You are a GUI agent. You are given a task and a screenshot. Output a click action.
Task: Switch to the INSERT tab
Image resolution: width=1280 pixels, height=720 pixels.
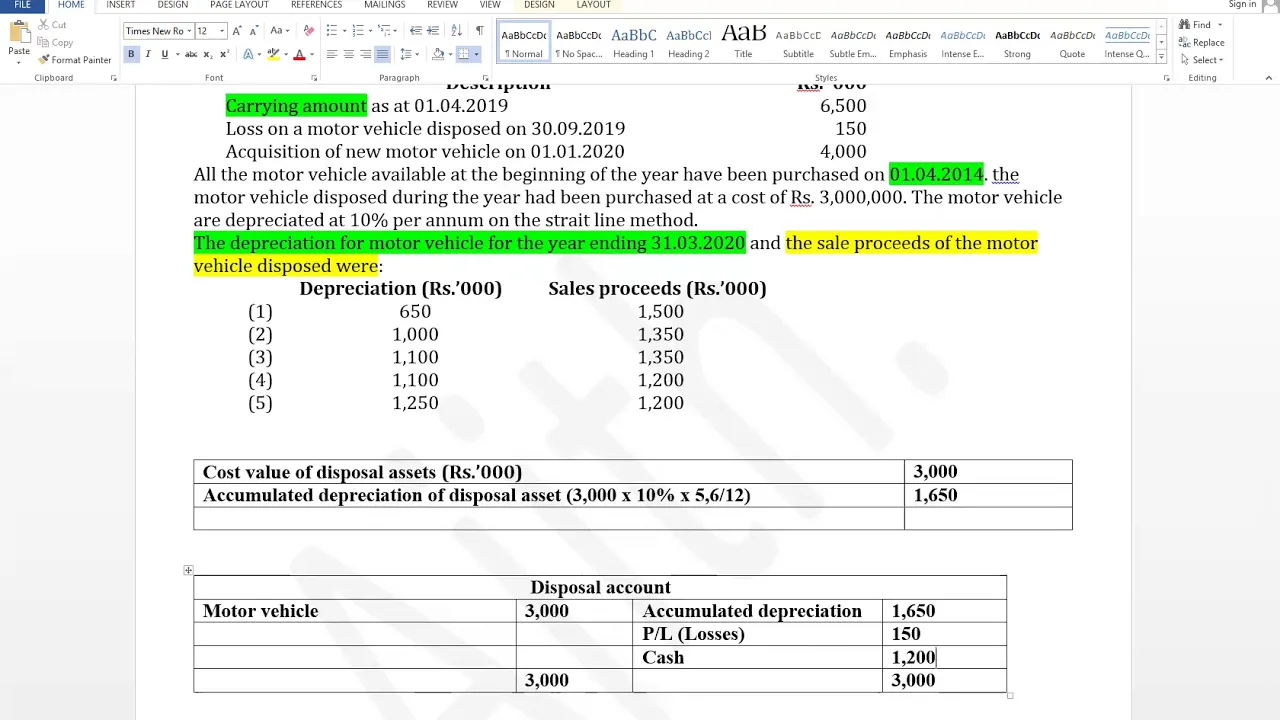pos(120,5)
